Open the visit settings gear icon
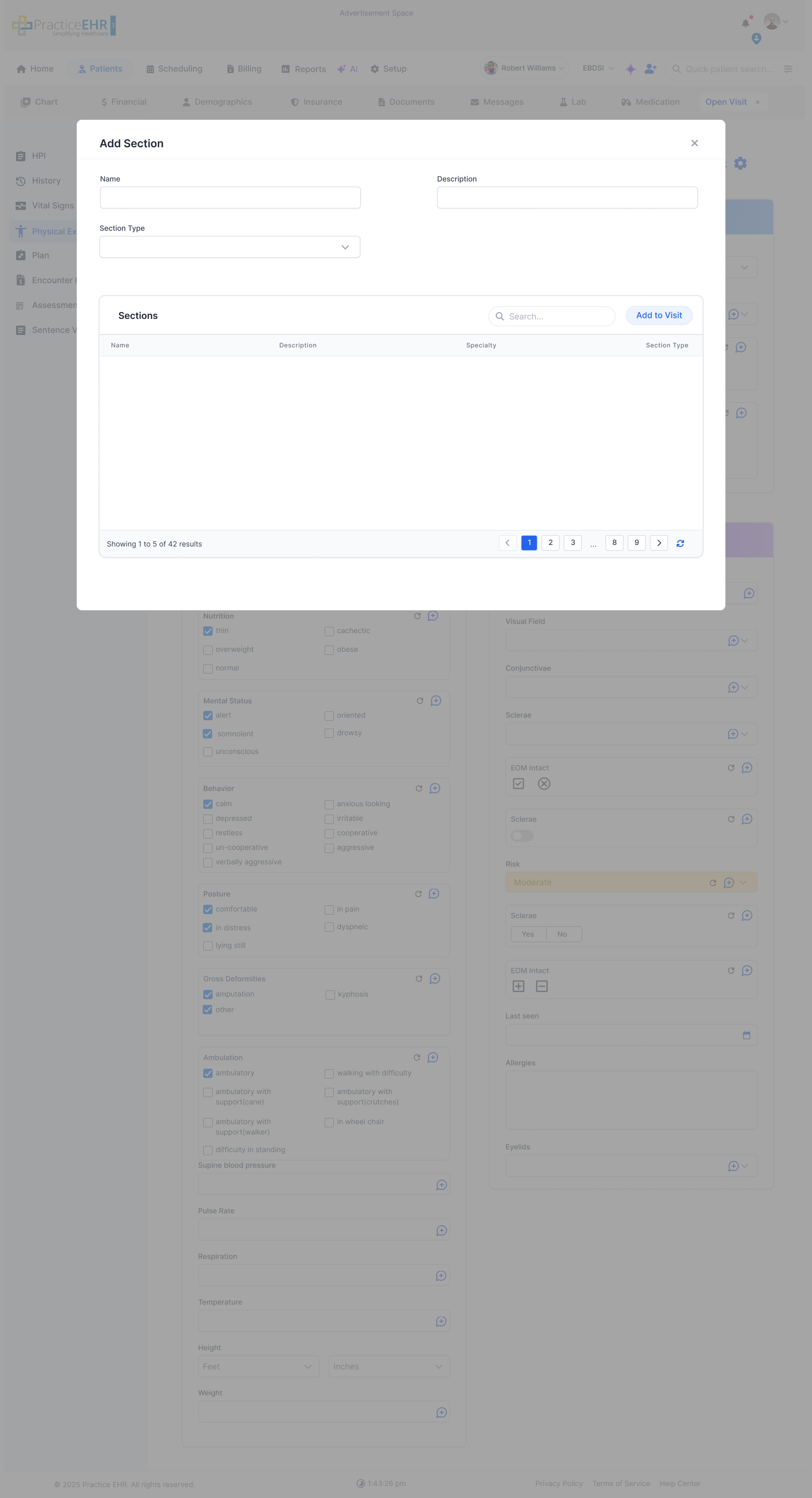The image size is (812, 1498). (740, 163)
